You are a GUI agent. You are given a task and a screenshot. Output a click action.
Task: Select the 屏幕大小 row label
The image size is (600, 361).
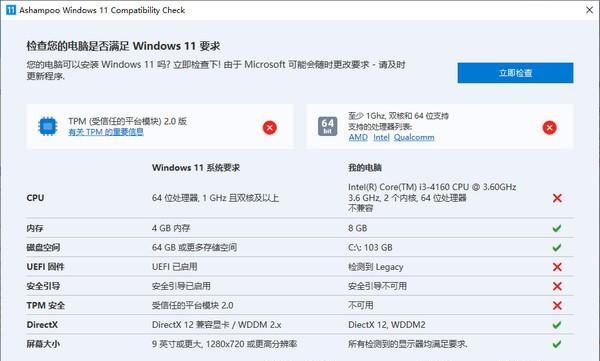point(43,344)
